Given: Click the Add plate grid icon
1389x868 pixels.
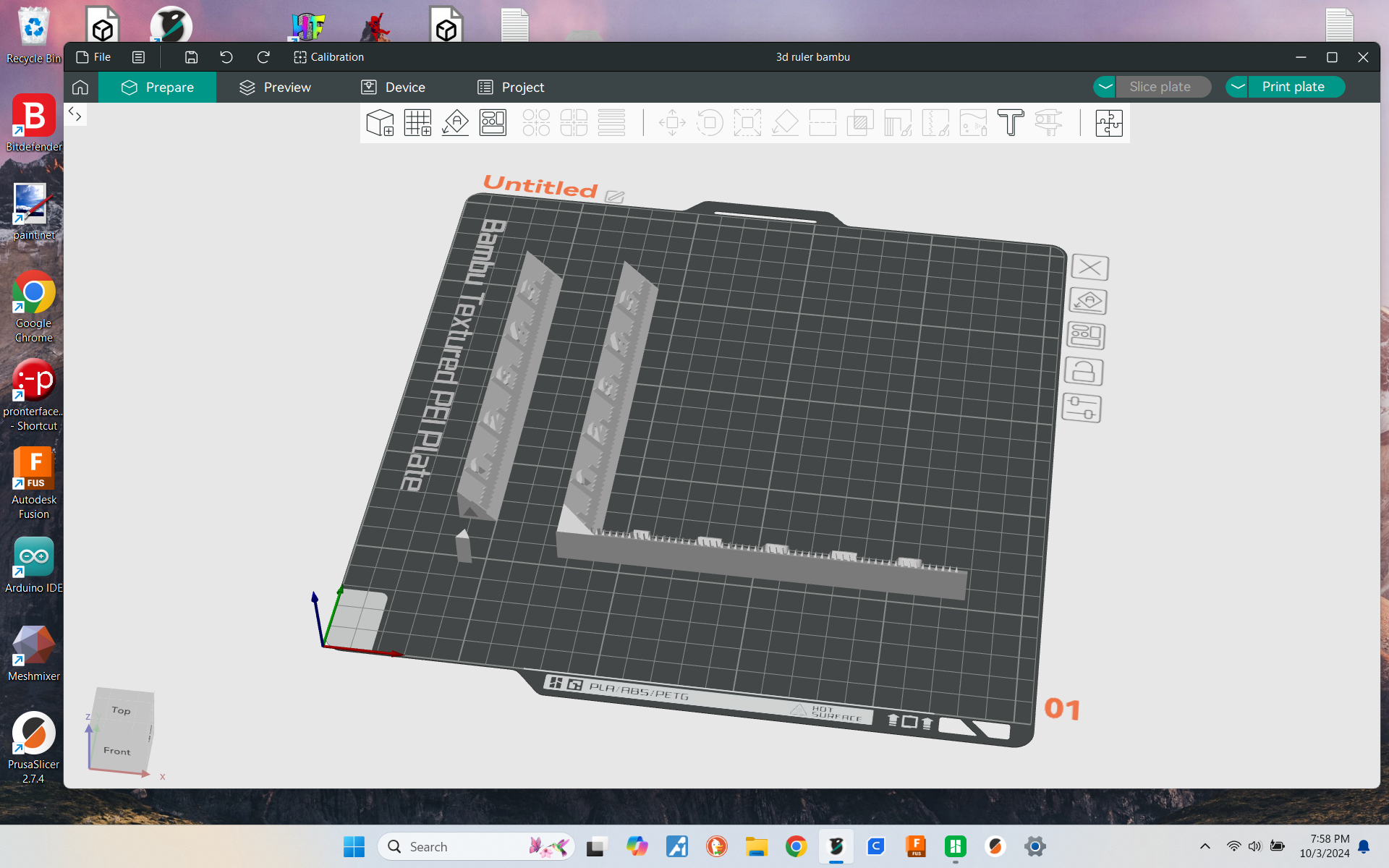Looking at the screenshot, I should pos(417,123).
